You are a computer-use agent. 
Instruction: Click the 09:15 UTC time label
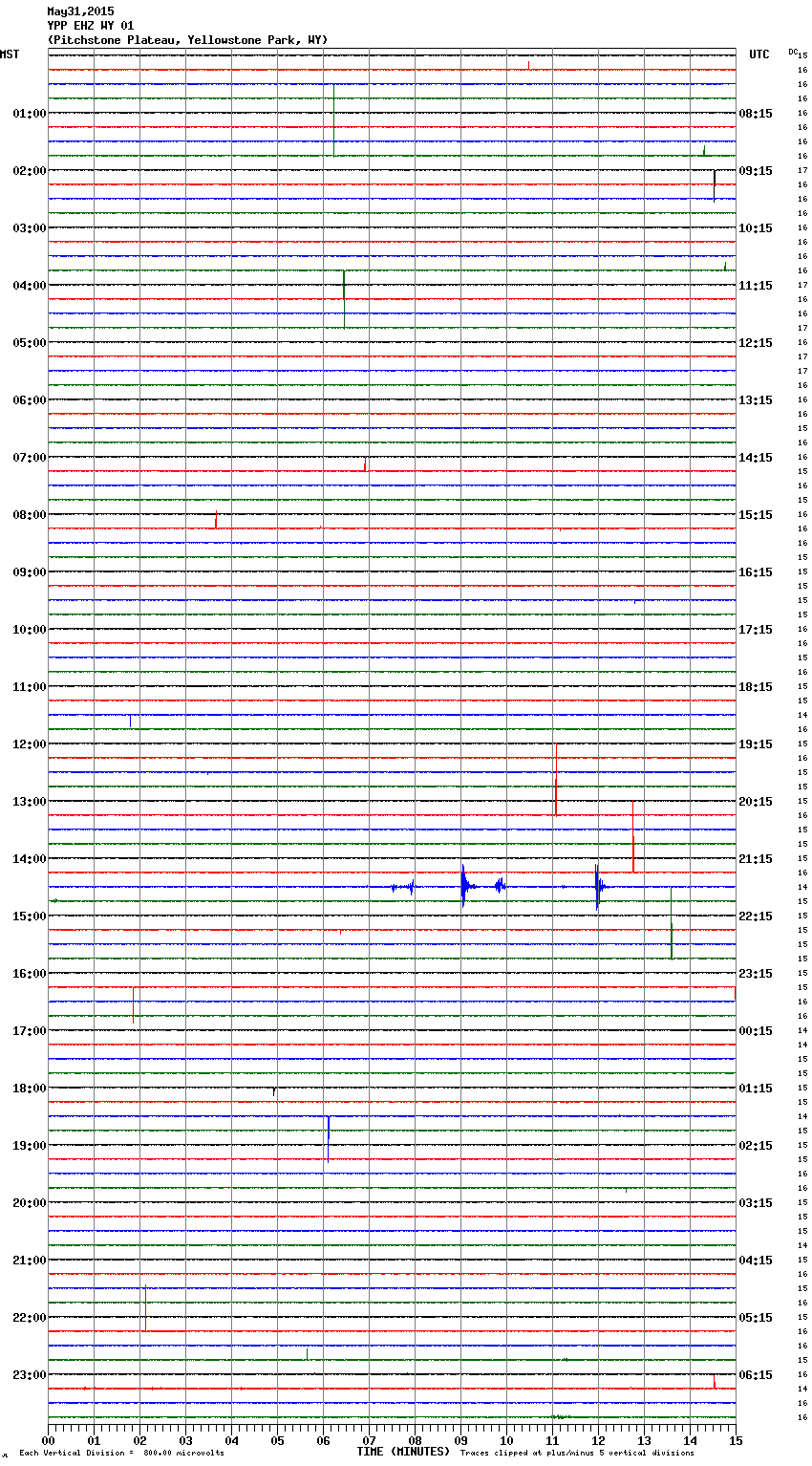756,171
